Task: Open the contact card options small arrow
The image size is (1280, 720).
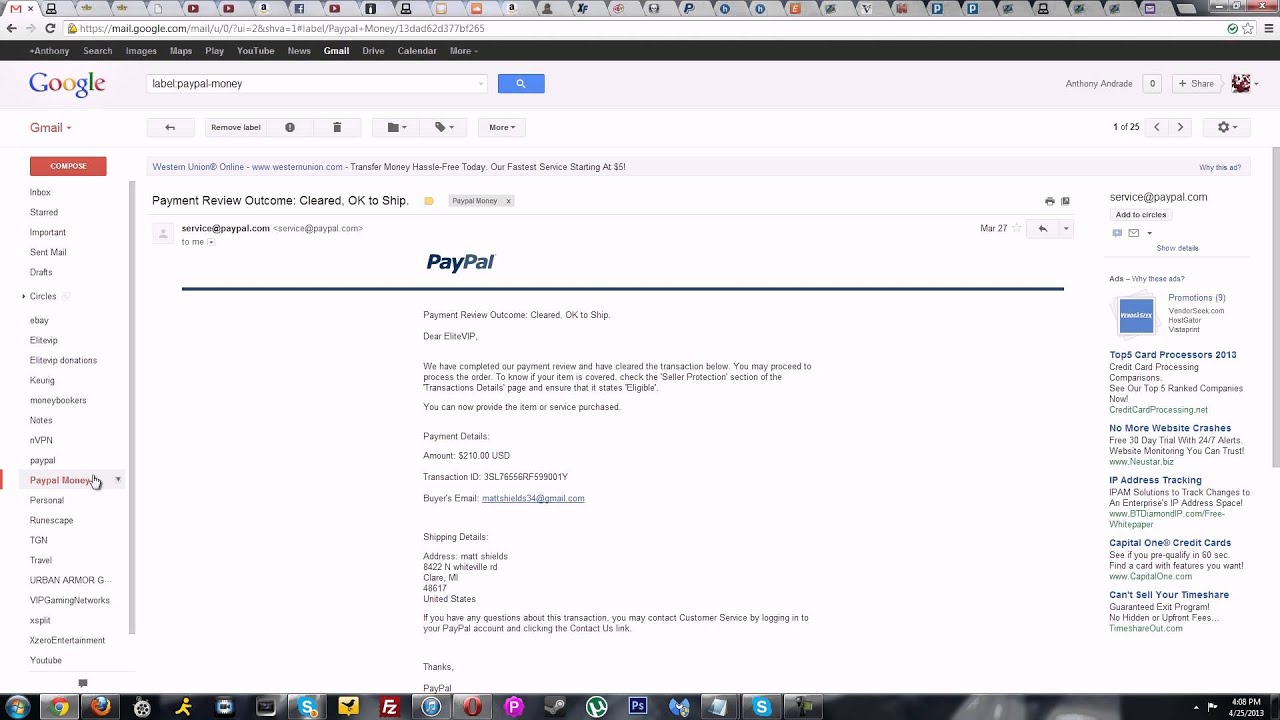Action: click(1149, 233)
